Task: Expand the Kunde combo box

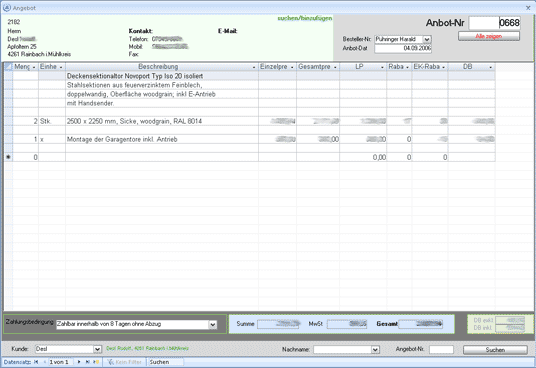Action: click(97, 349)
